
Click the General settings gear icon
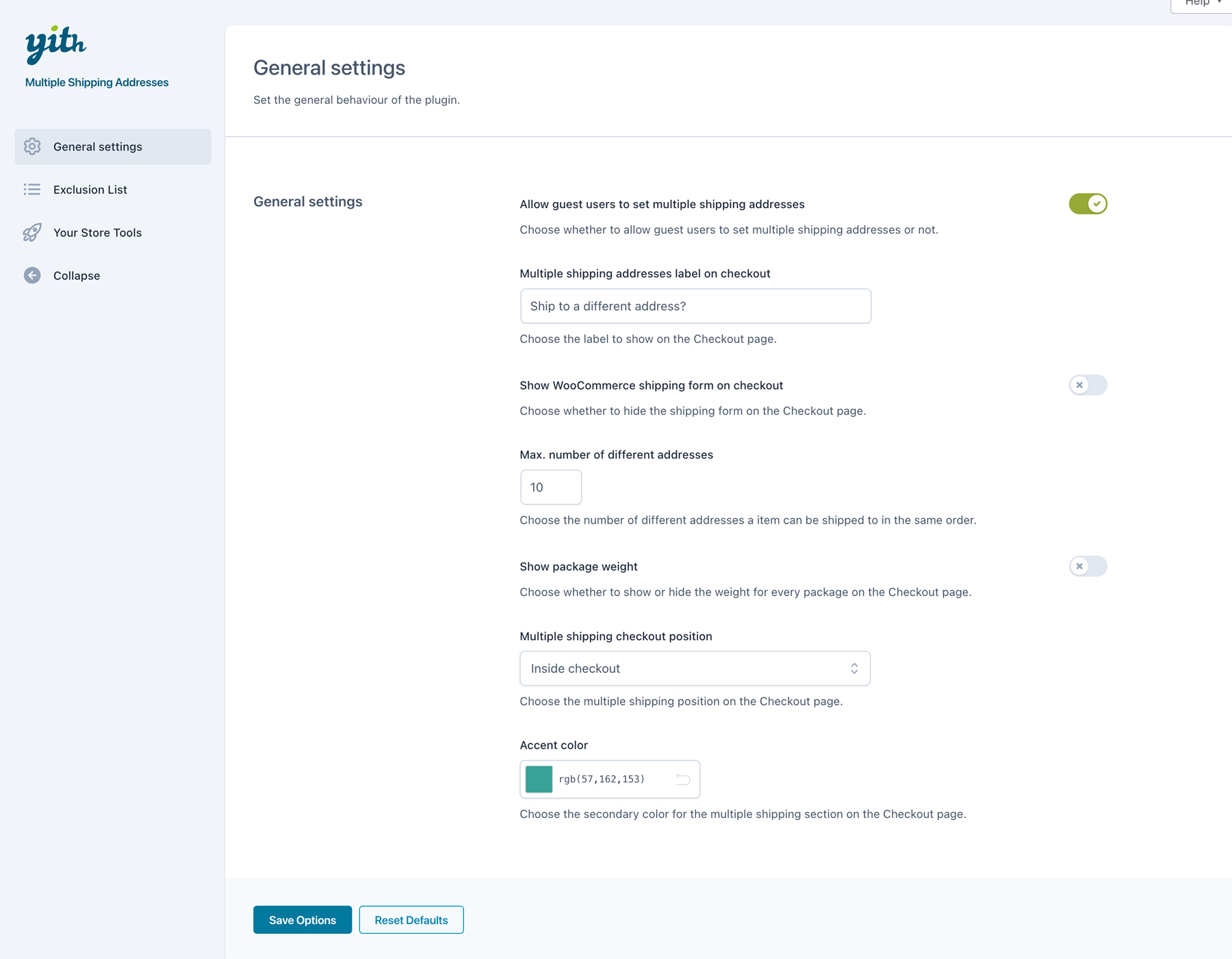32,146
